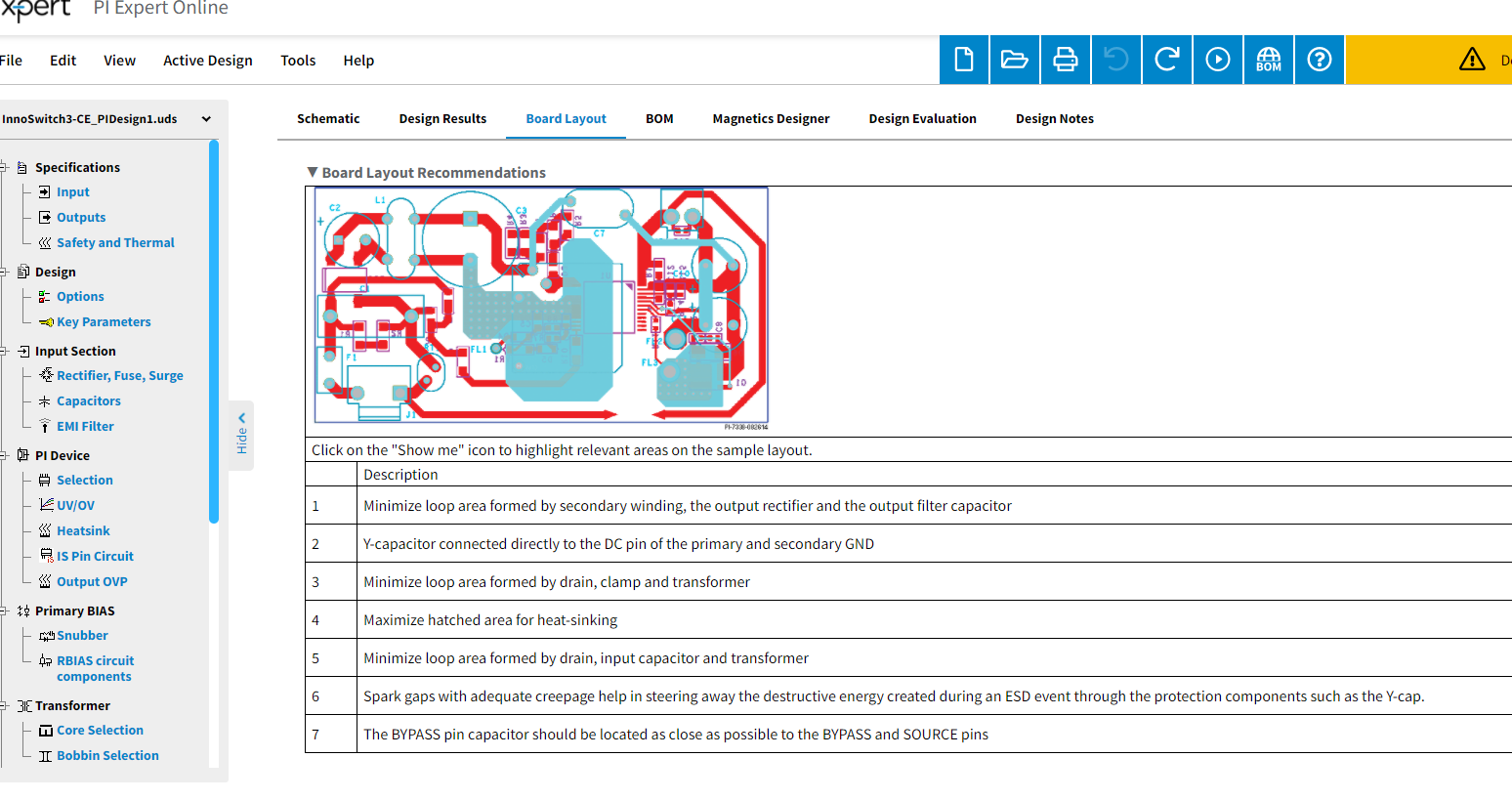1512x800 pixels.
Task: Click the Redo arrow icon
Action: point(1167,60)
